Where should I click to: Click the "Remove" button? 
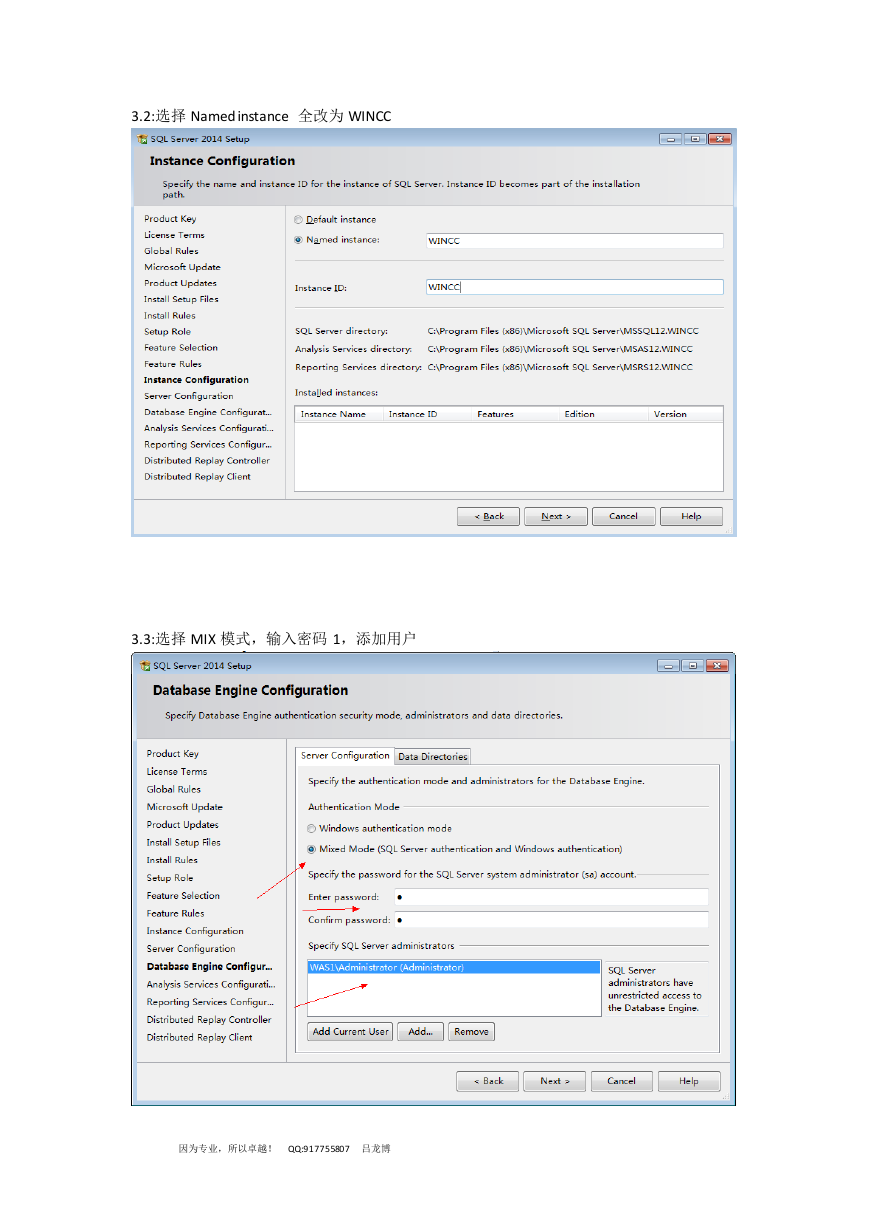(471, 1032)
